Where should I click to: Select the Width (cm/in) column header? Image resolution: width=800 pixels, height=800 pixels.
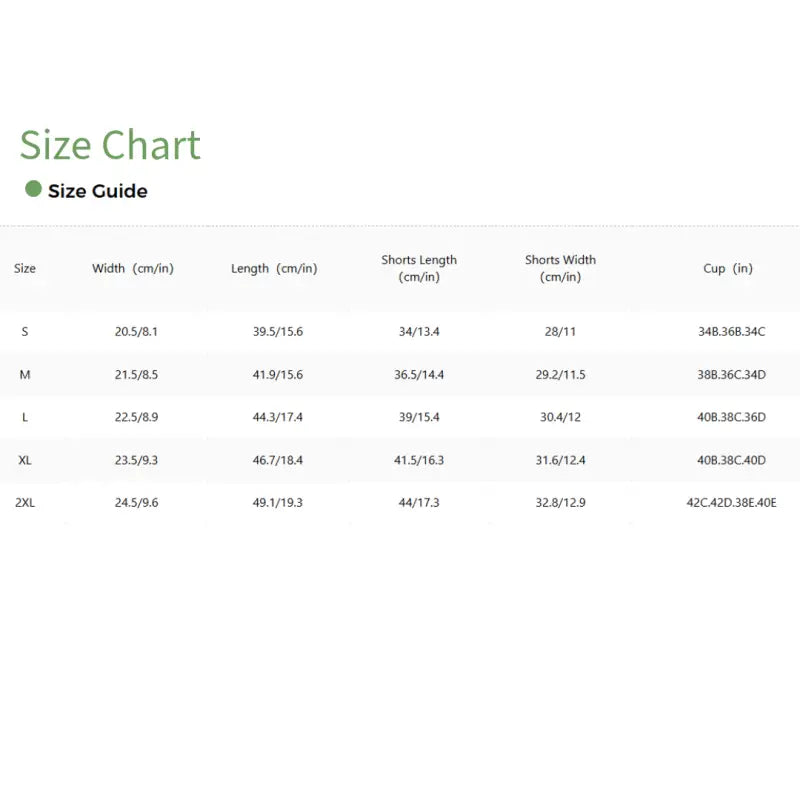point(133,268)
